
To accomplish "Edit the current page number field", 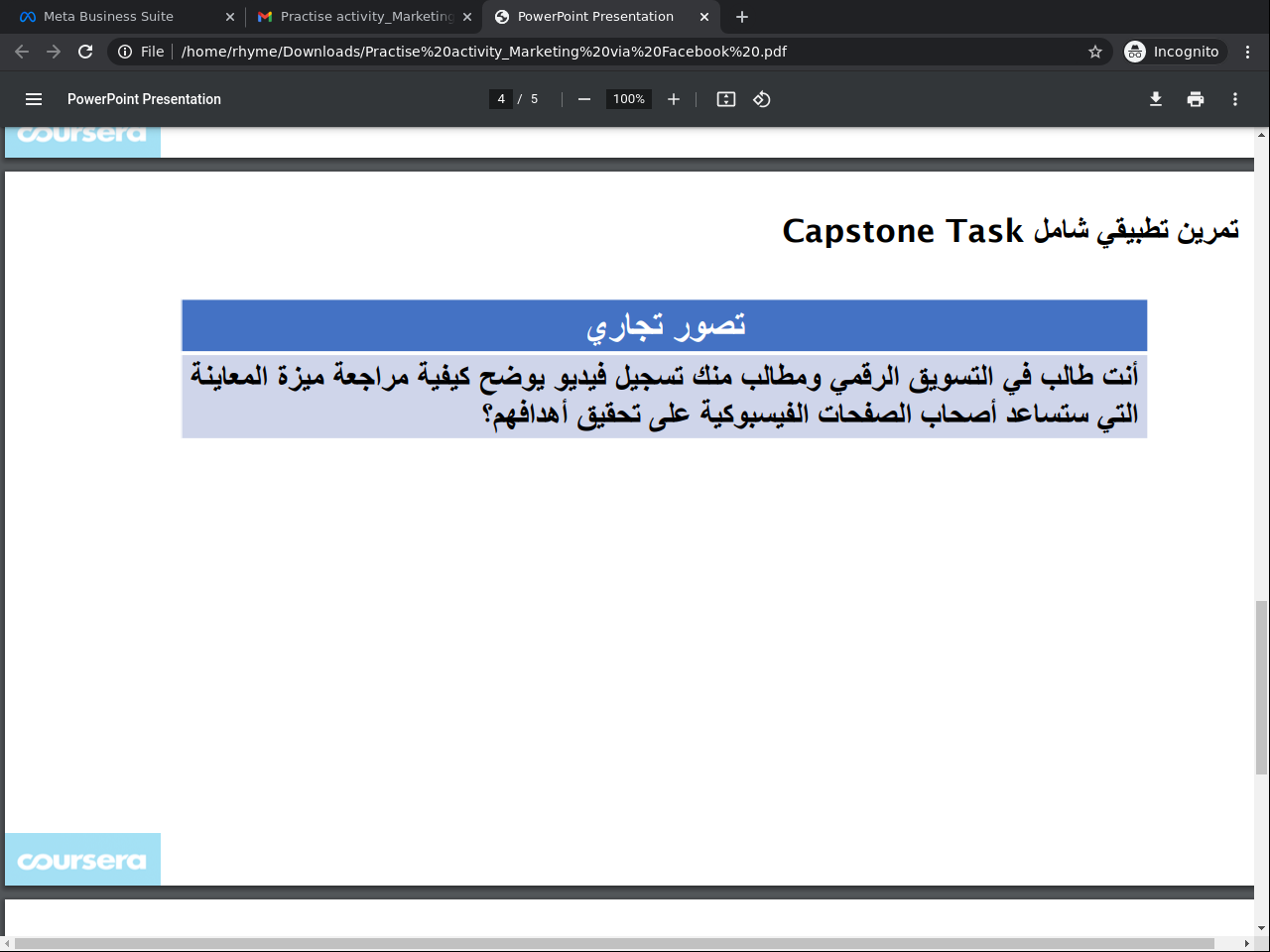I will point(501,99).
